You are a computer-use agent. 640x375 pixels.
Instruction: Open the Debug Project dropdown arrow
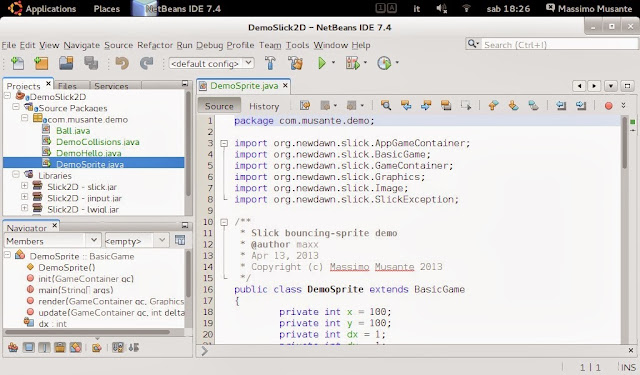(365, 62)
